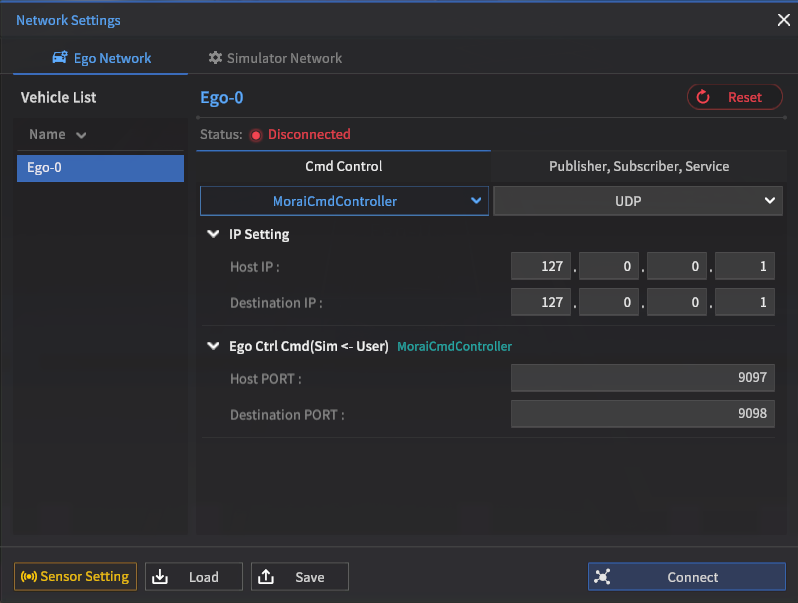
Task: Open Publisher, Subscriber, Service tab
Action: pos(639,166)
